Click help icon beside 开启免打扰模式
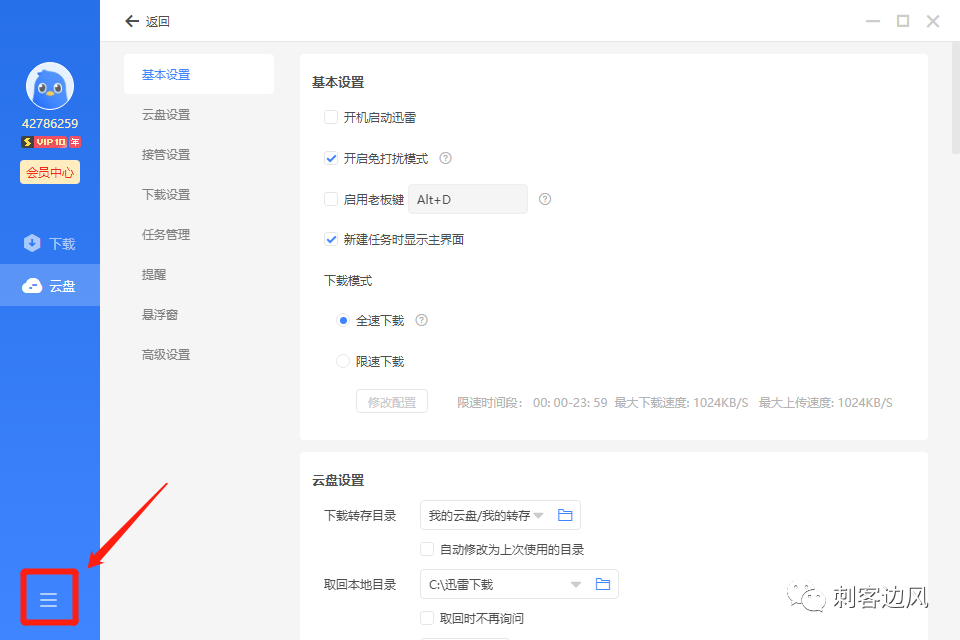 445,158
